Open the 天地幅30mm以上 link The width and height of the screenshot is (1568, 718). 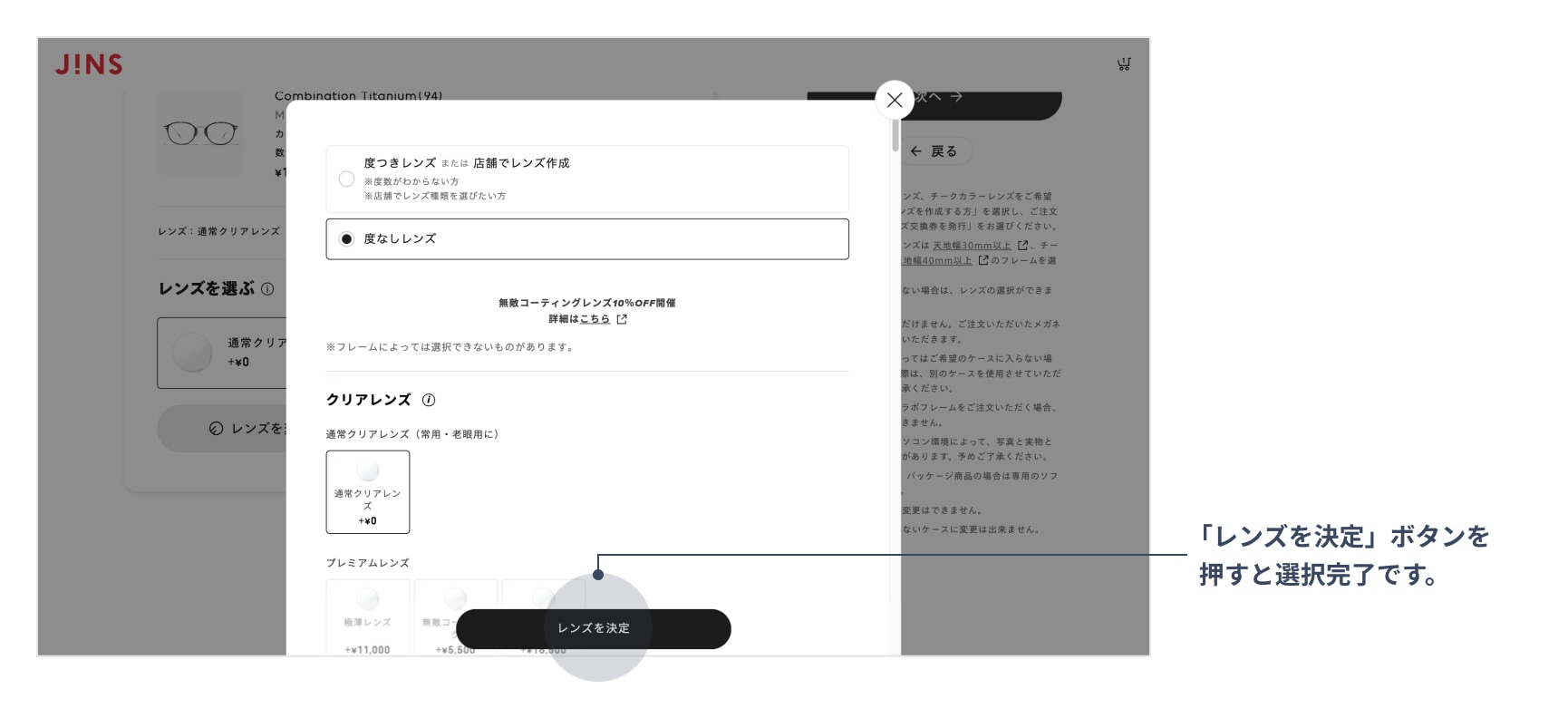[x=972, y=246]
